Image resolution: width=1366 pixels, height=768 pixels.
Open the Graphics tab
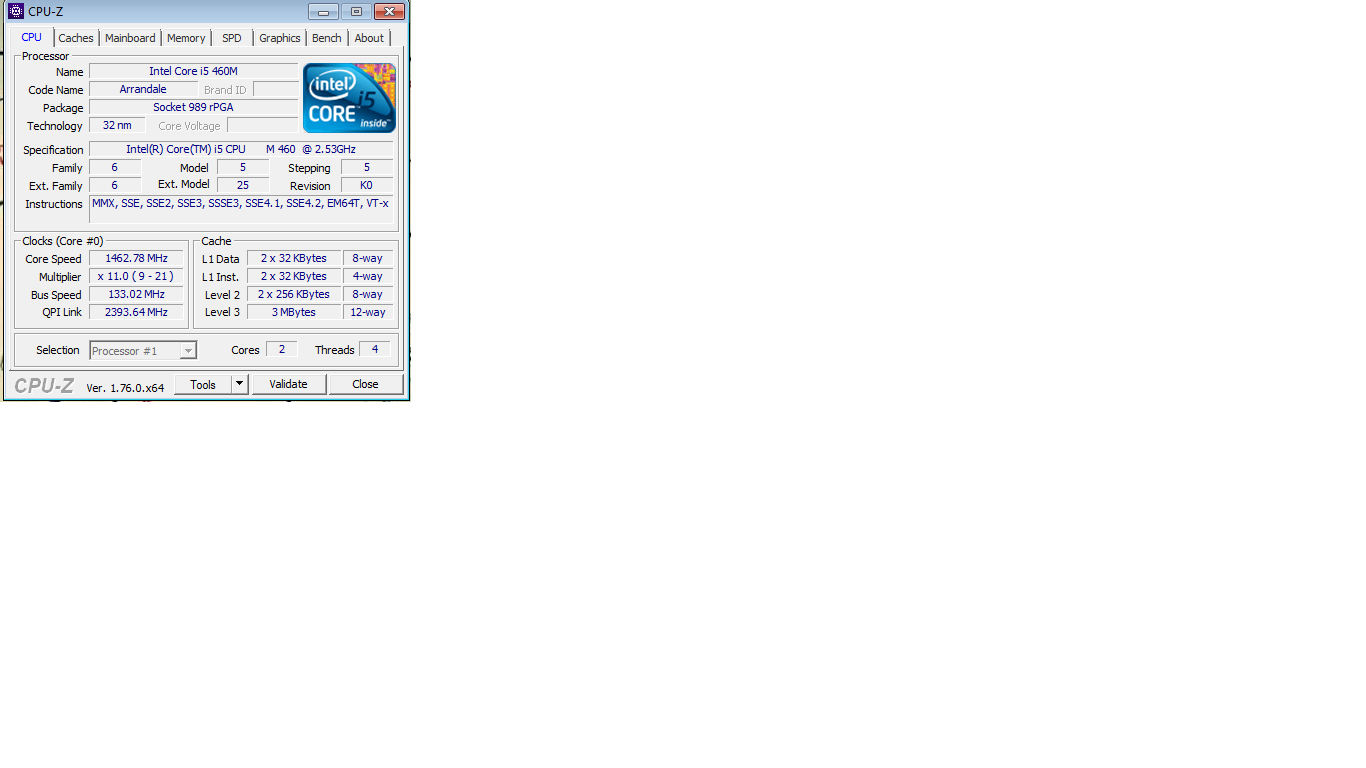click(x=280, y=38)
